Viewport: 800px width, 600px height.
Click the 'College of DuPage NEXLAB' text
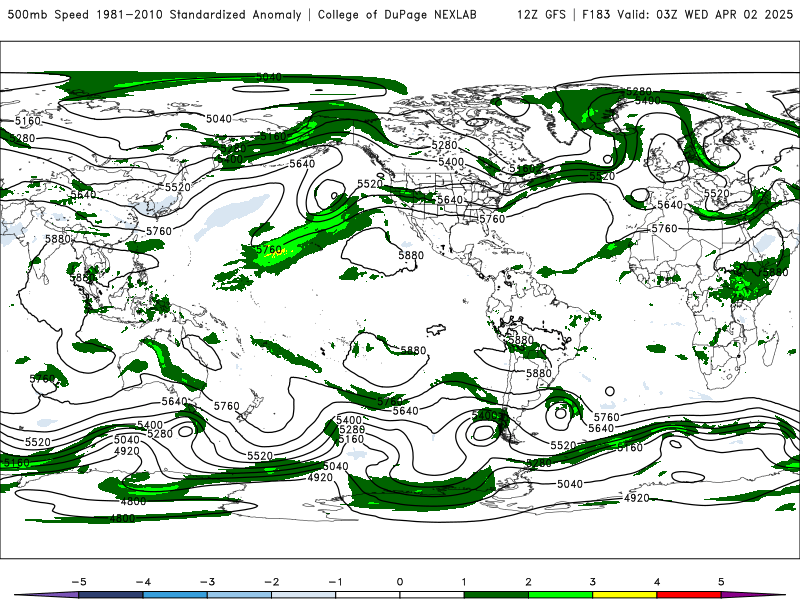click(x=397, y=14)
